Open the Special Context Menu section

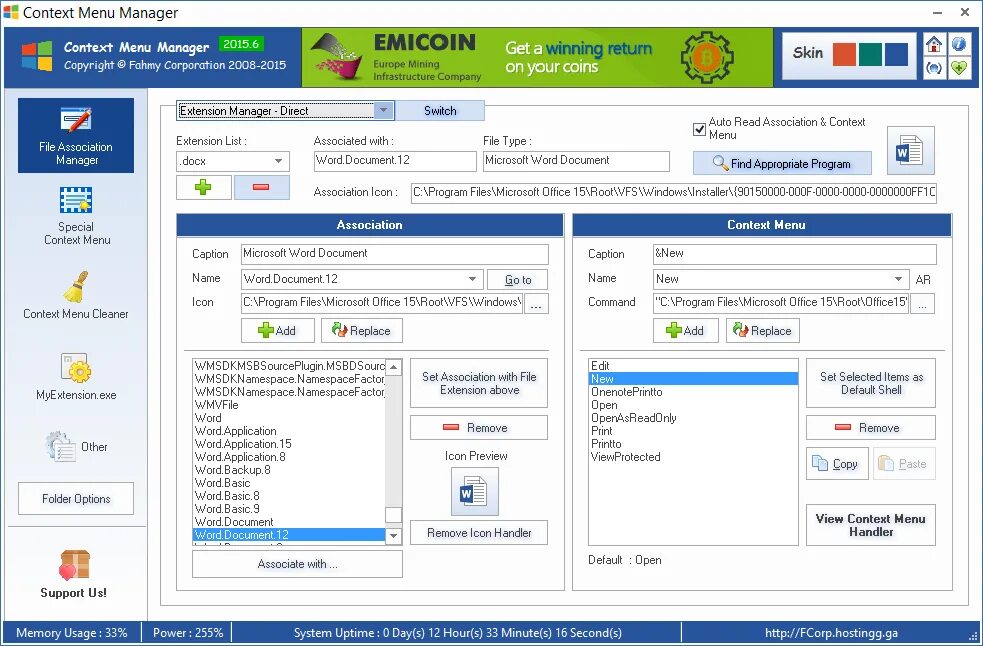(76, 216)
